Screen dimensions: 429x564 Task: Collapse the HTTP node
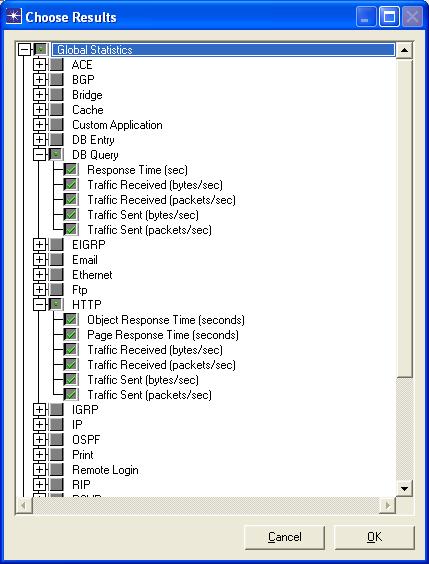[40, 305]
